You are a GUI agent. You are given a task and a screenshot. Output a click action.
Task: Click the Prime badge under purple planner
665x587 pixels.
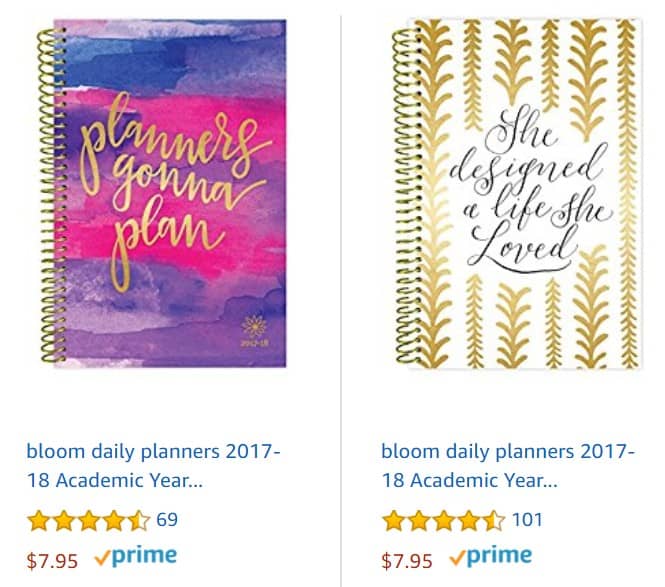point(136,556)
